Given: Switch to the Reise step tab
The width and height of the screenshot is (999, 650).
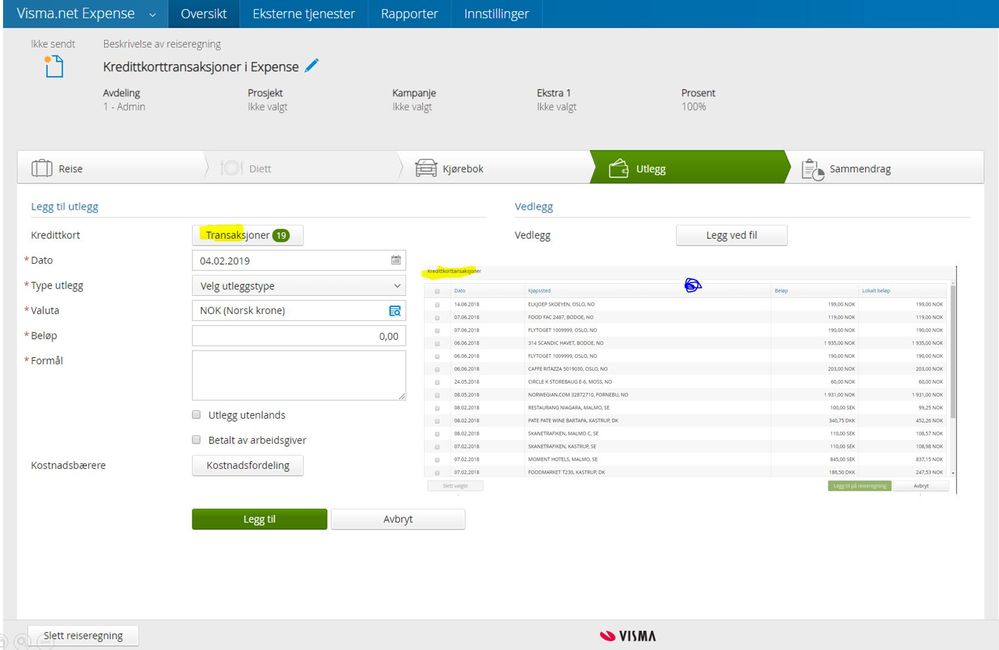Looking at the screenshot, I should coord(111,168).
